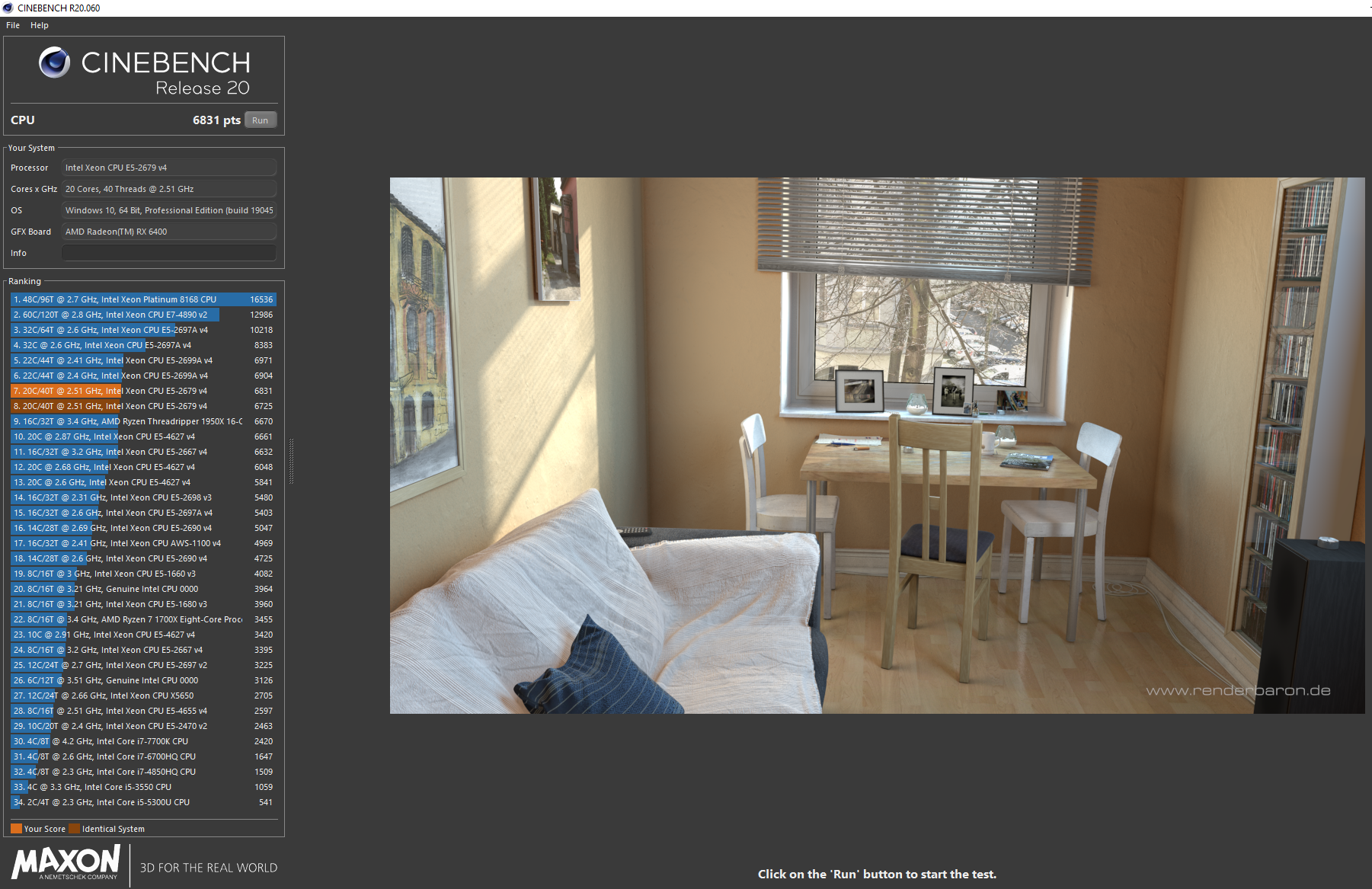Select ranking row 20 Genuine Intel 3964
Viewport: 1372px width, 889px height.
(143, 589)
